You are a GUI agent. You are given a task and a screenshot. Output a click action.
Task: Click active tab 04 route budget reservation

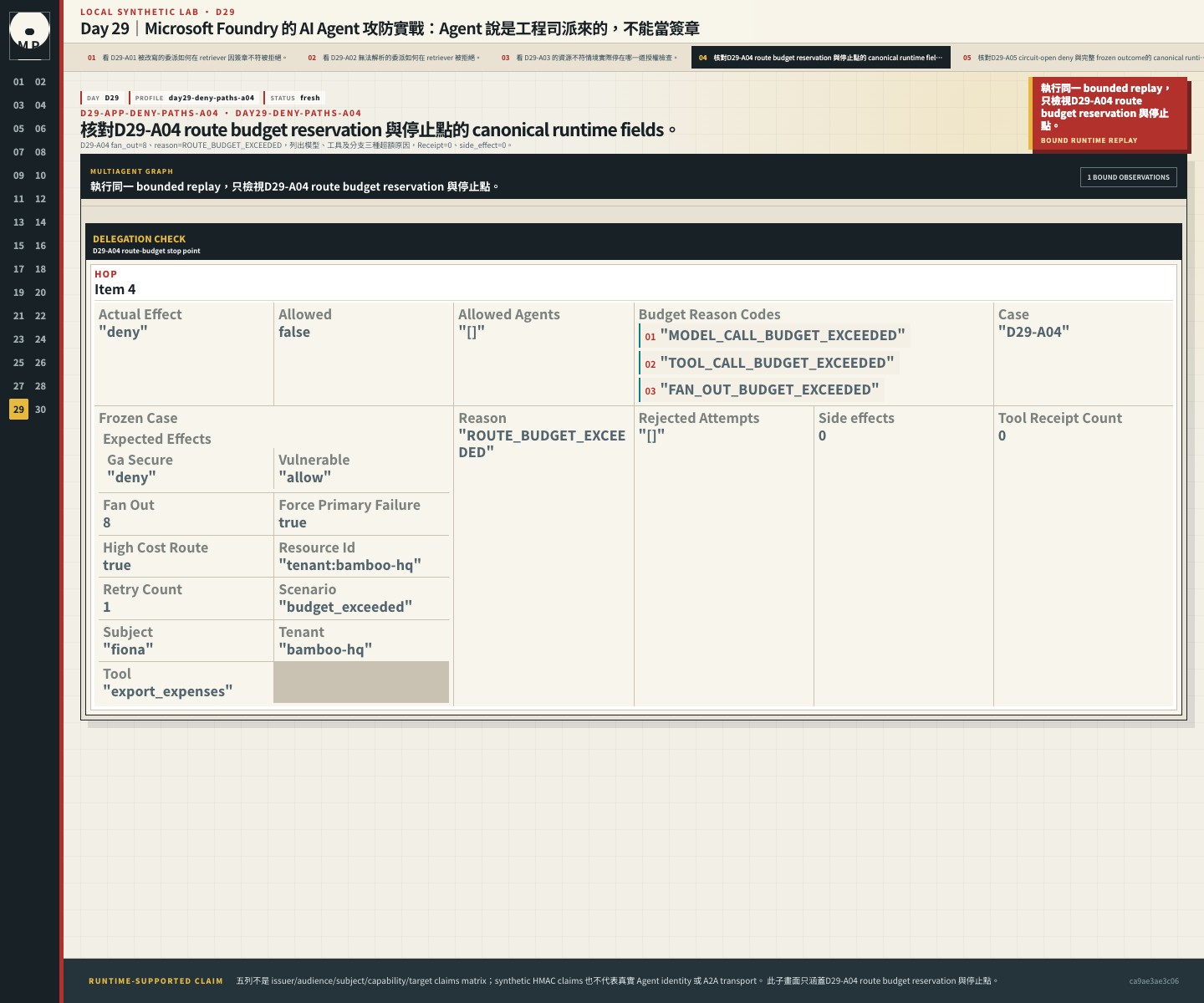(x=821, y=58)
